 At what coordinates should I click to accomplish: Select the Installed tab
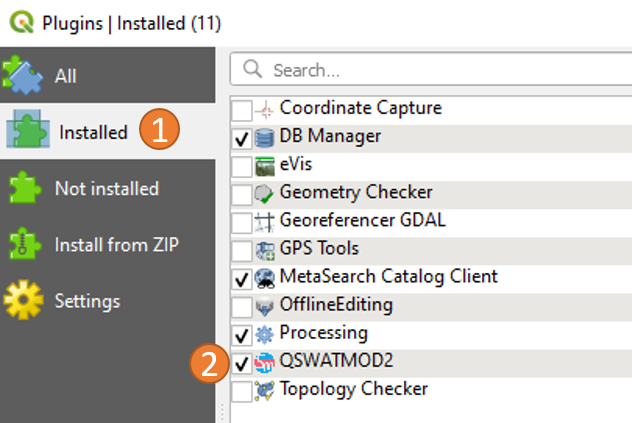coord(108,130)
